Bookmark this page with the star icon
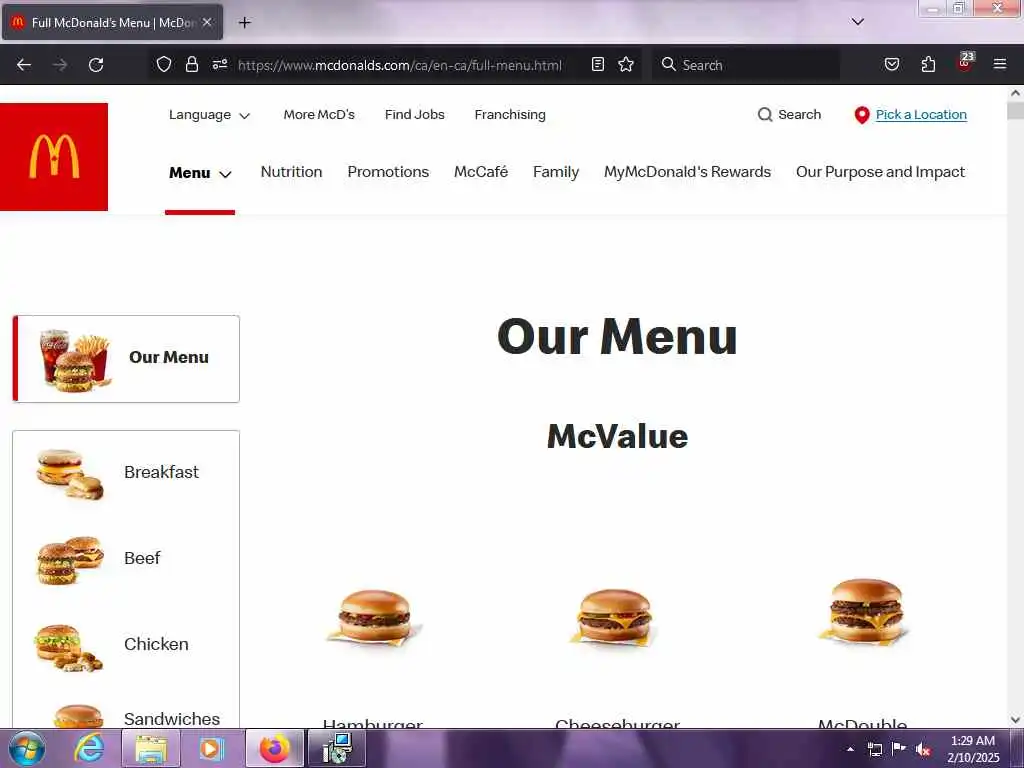The width and height of the screenshot is (1024, 768). (x=626, y=64)
